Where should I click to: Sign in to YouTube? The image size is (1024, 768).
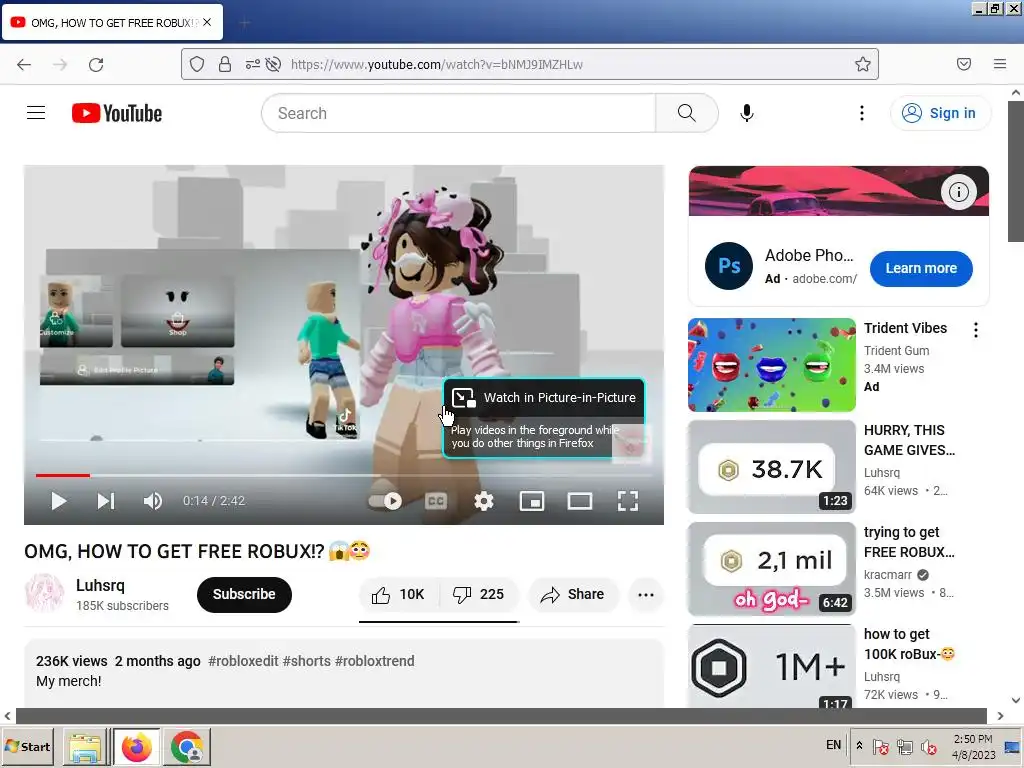pyautogui.click(x=940, y=113)
